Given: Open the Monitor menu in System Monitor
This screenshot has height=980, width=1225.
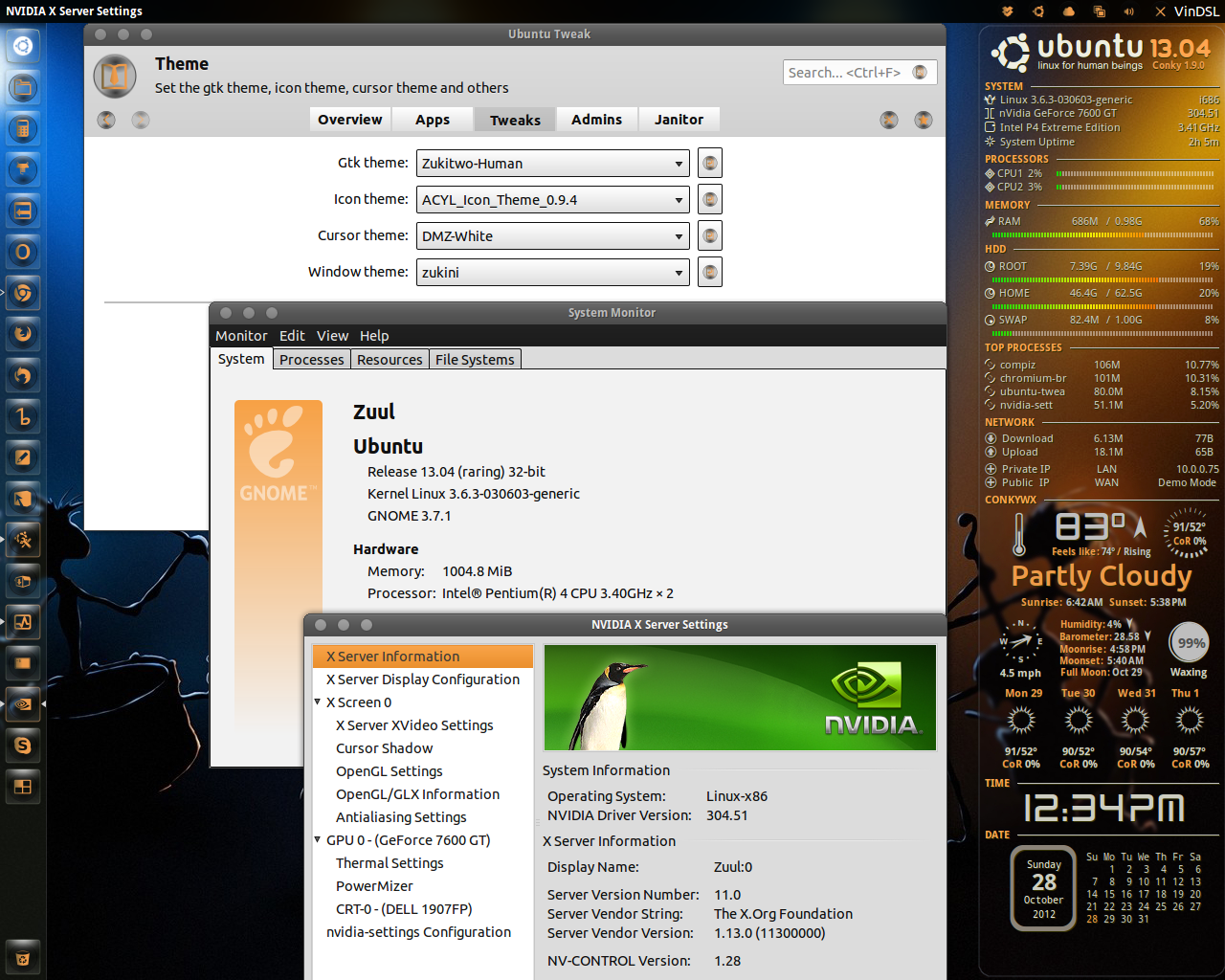Looking at the screenshot, I should tap(241, 336).
